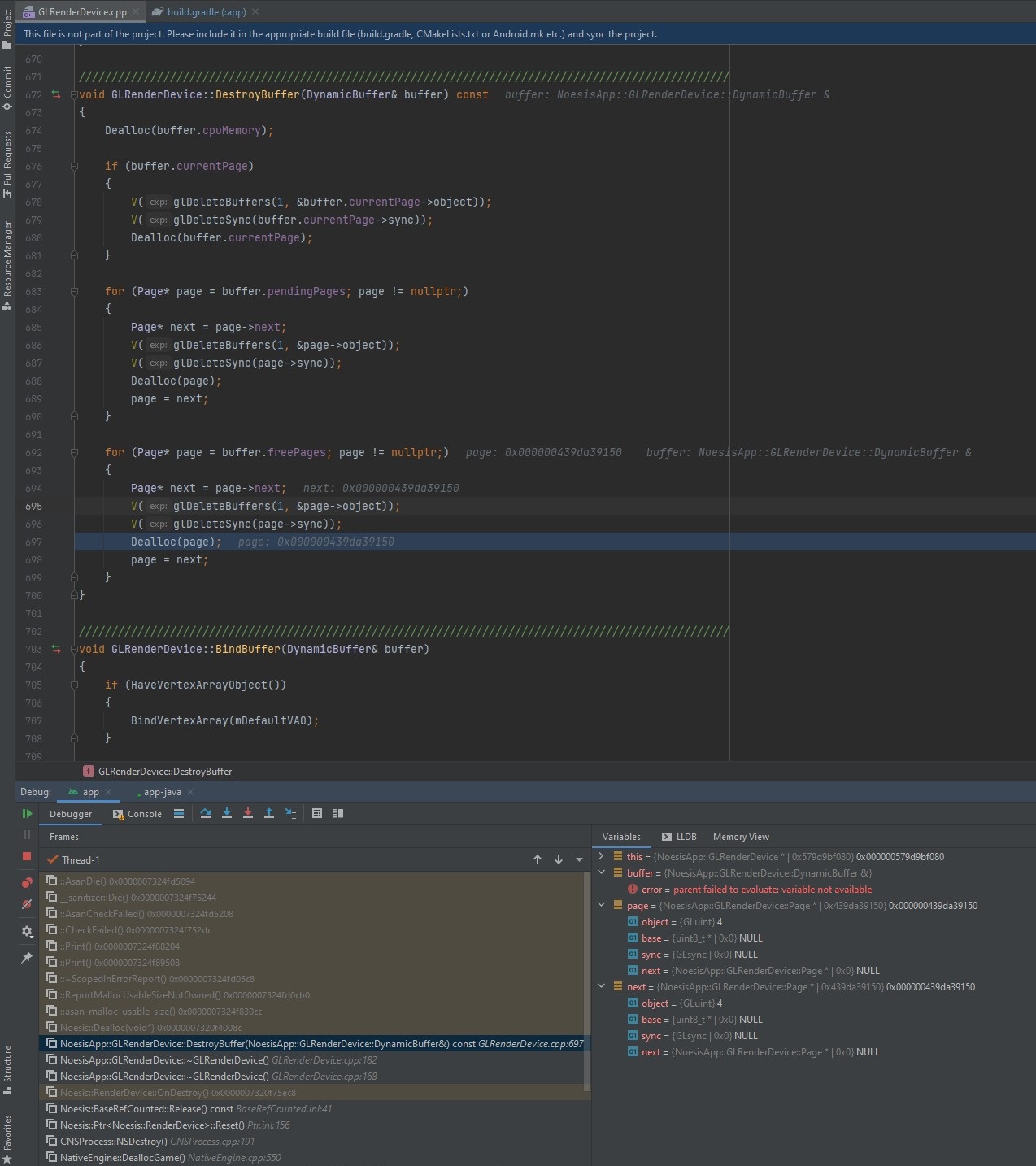Image resolution: width=1036 pixels, height=1166 pixels.
Task: Open the Evaluate Expression calculator icon
Action: (x=317, y=813)
